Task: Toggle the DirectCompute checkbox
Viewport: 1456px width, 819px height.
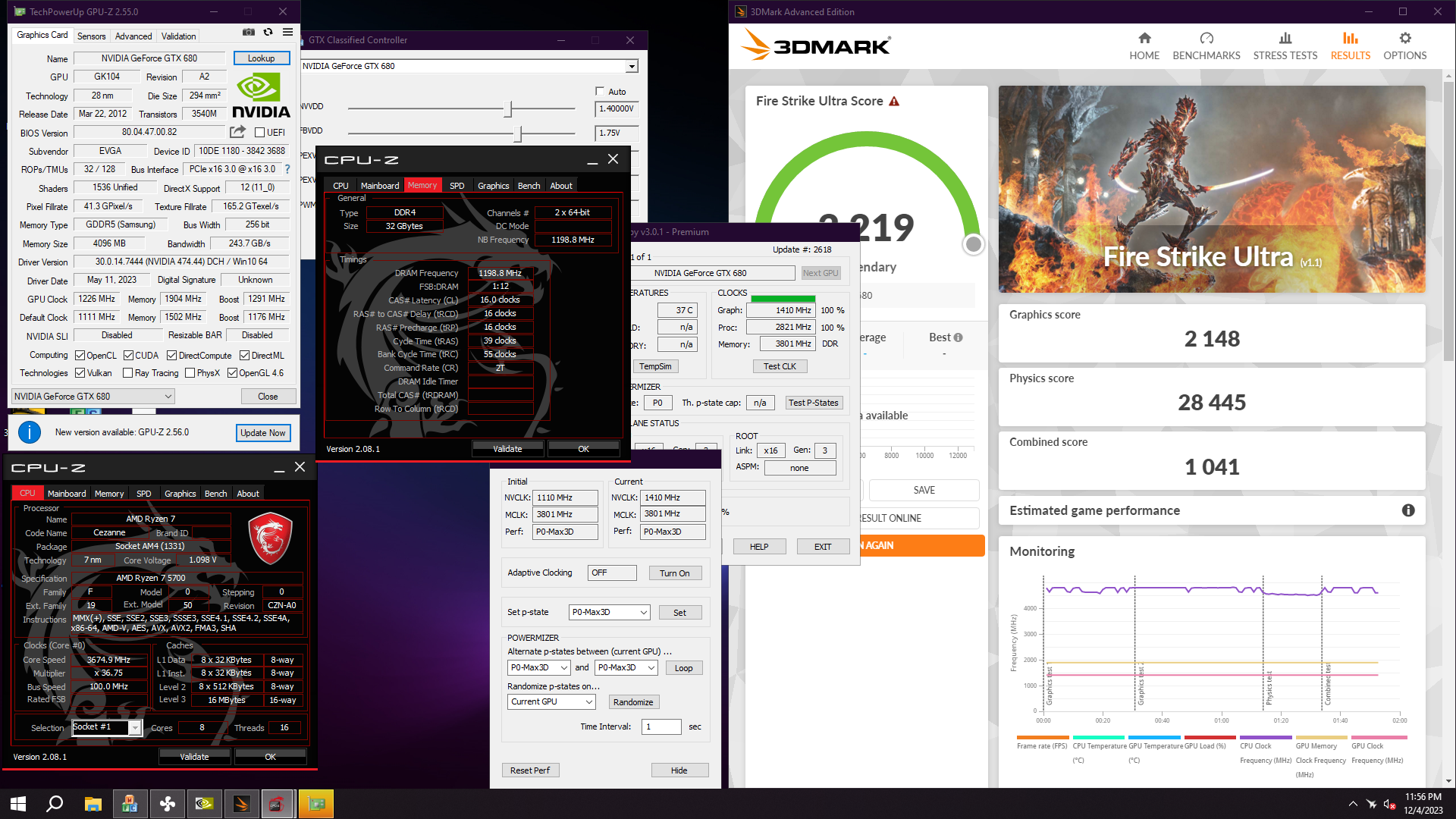Action: click(171, 355)
